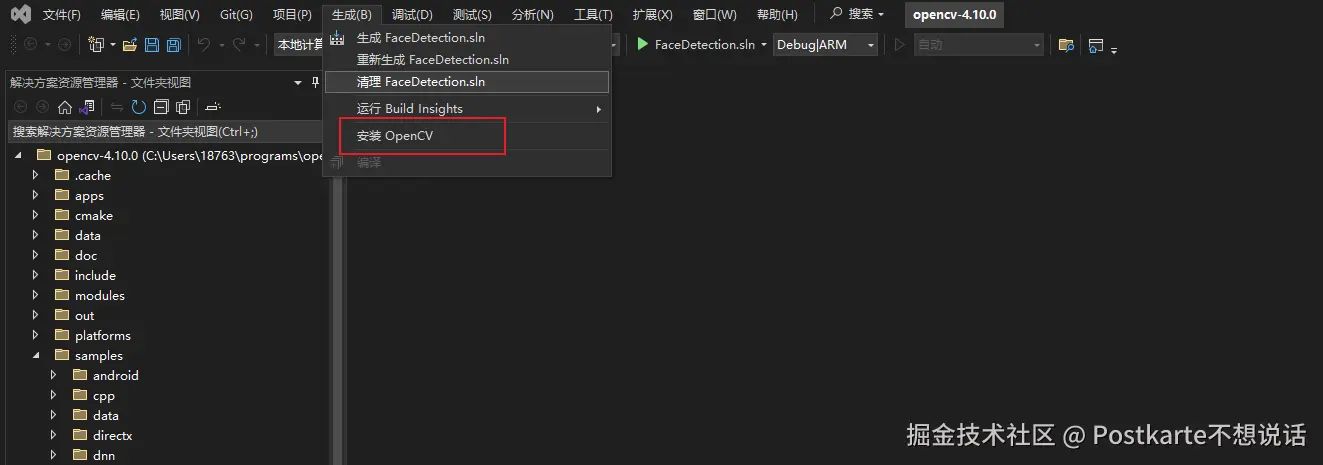
Task: Click the Save icon in toolbar
Action: (152, 45)
